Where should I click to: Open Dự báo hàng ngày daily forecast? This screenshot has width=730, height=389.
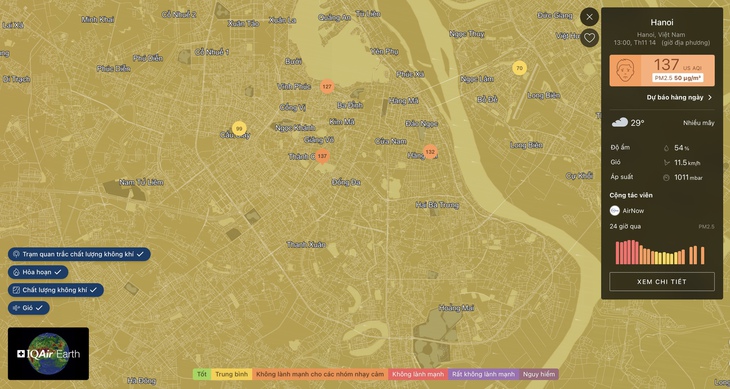[x=679, y=98]
